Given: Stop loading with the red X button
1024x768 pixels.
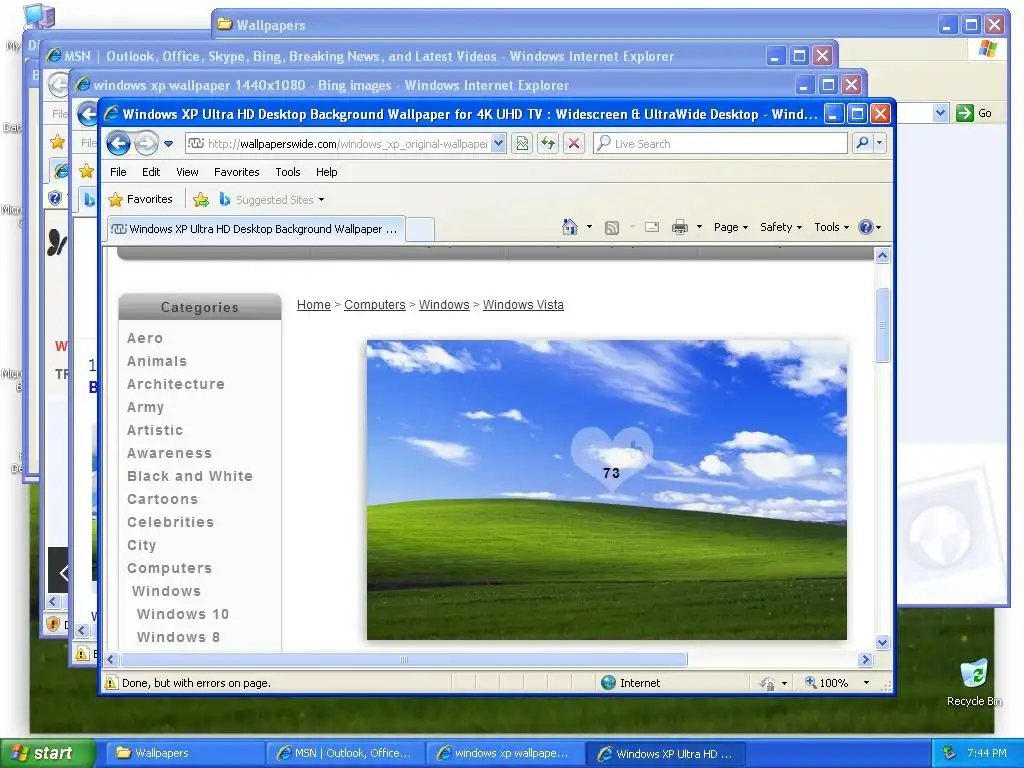Looking at the screenshot, I should coord(574,144).
